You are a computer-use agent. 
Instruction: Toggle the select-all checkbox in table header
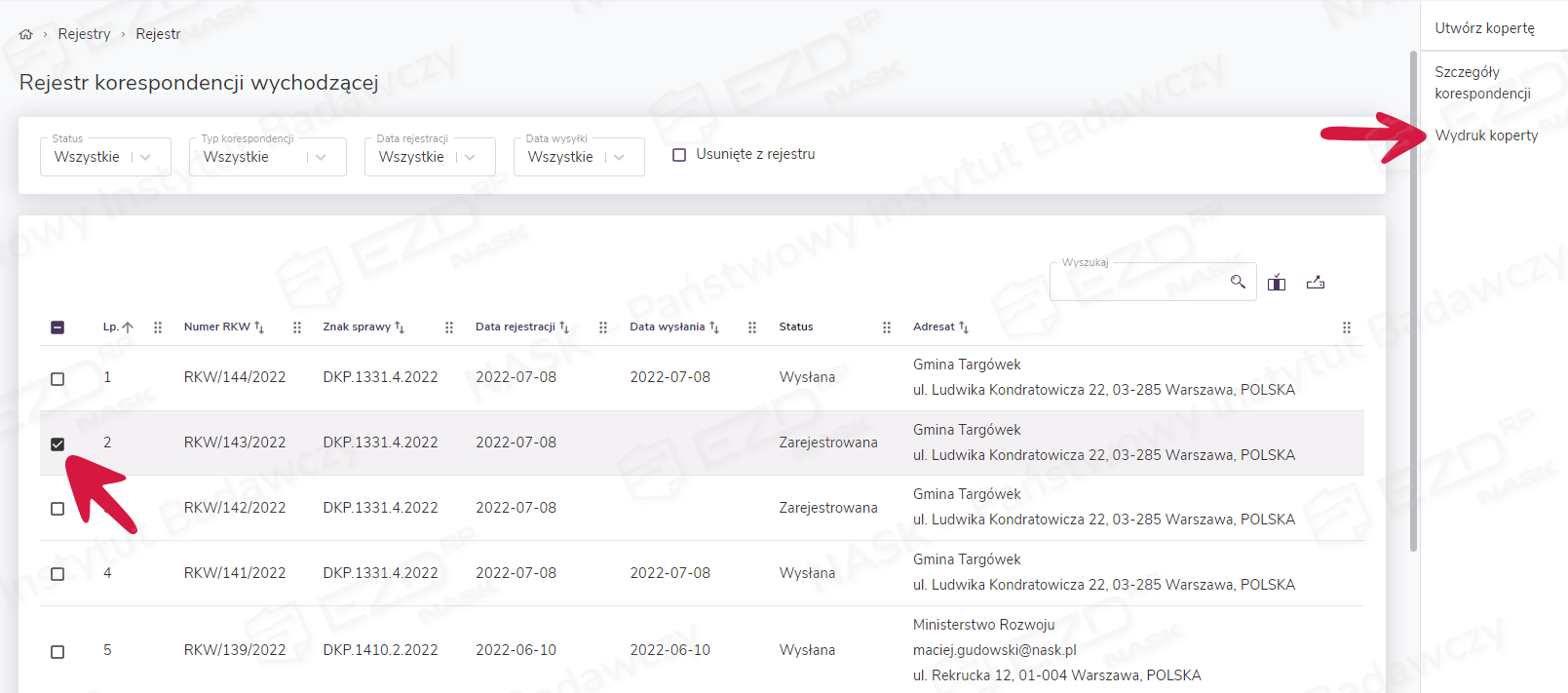57,327
